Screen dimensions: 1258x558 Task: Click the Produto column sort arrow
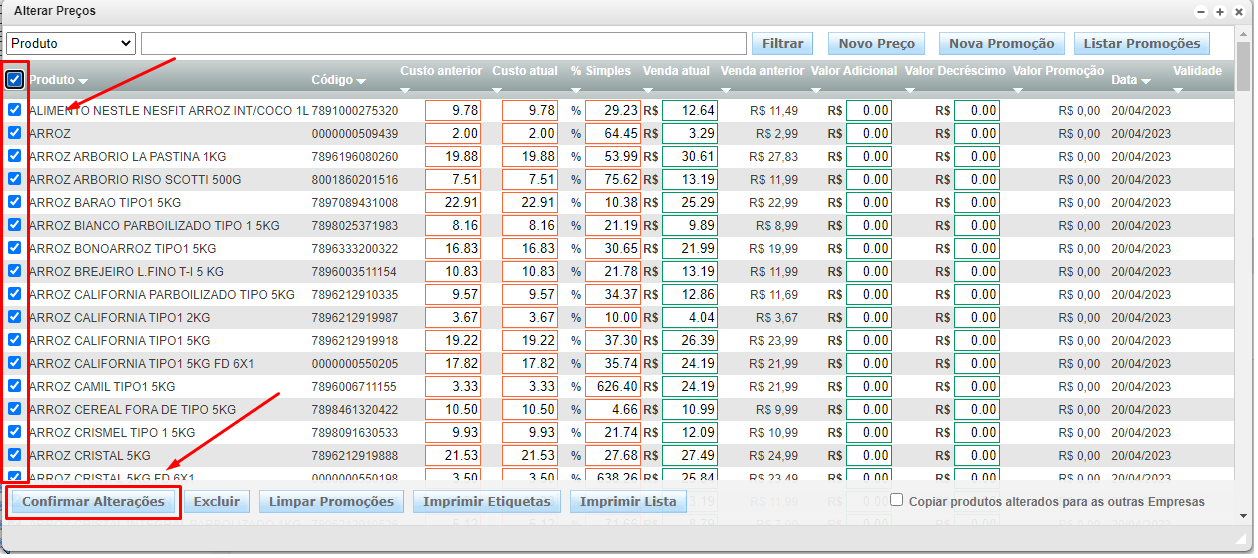83,81
